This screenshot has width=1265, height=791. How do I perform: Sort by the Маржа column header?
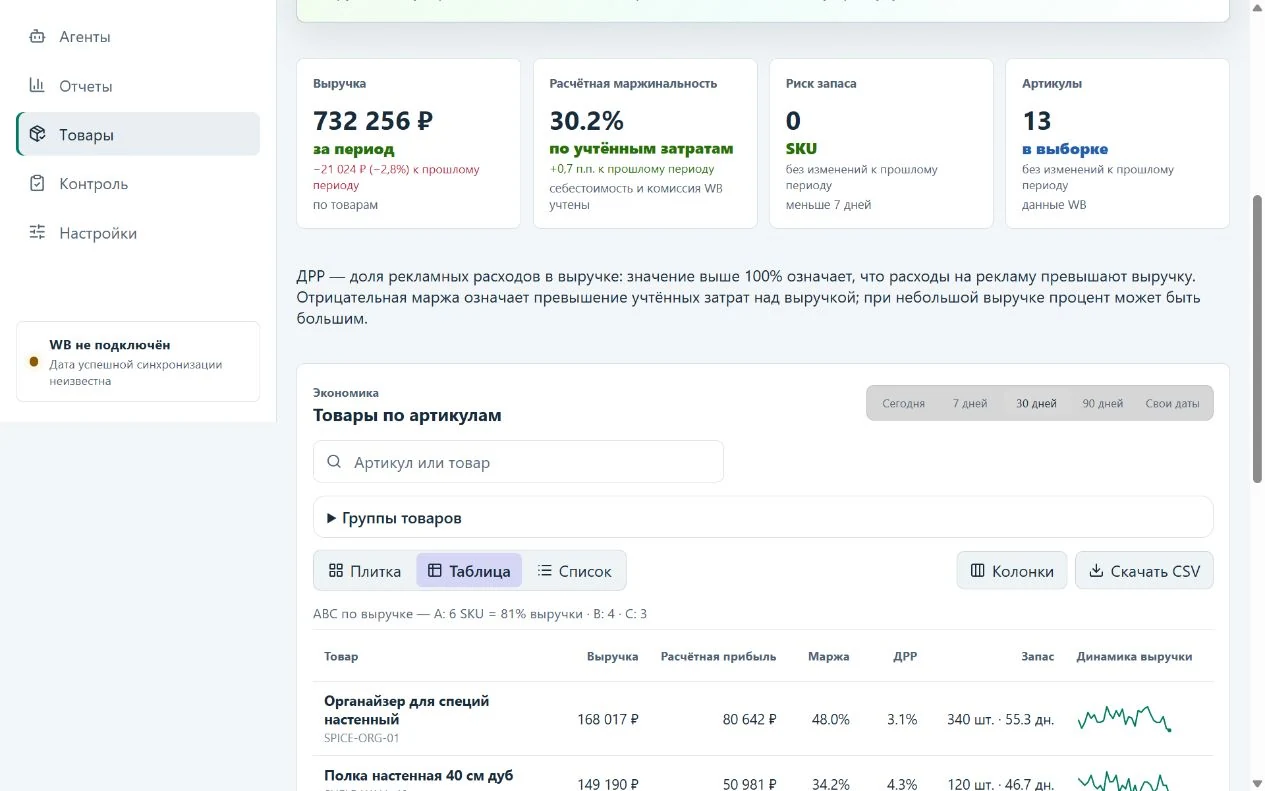click(829, 657)
